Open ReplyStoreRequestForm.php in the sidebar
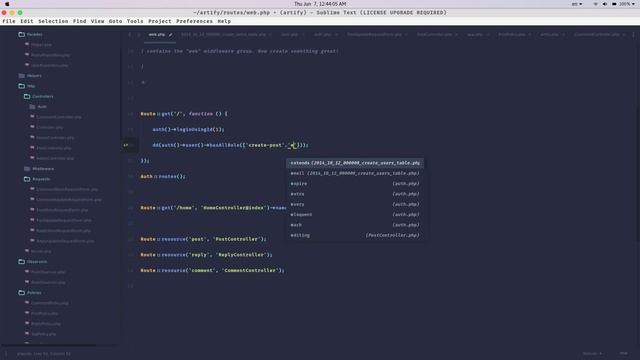This screenshot has height=360, width=640. [64, 231]
